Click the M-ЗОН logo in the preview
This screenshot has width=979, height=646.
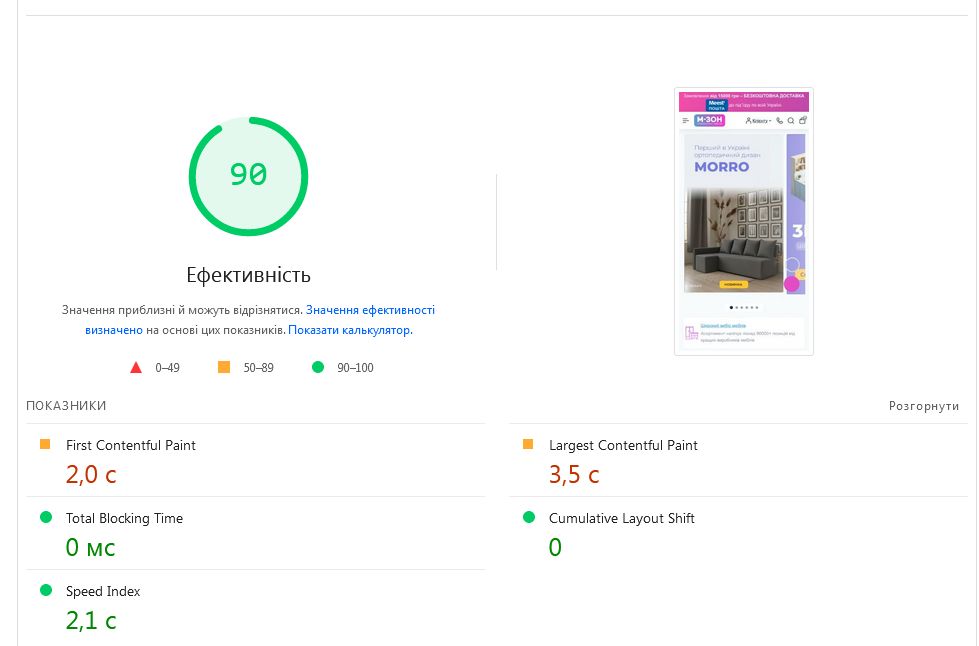[709, 120]
